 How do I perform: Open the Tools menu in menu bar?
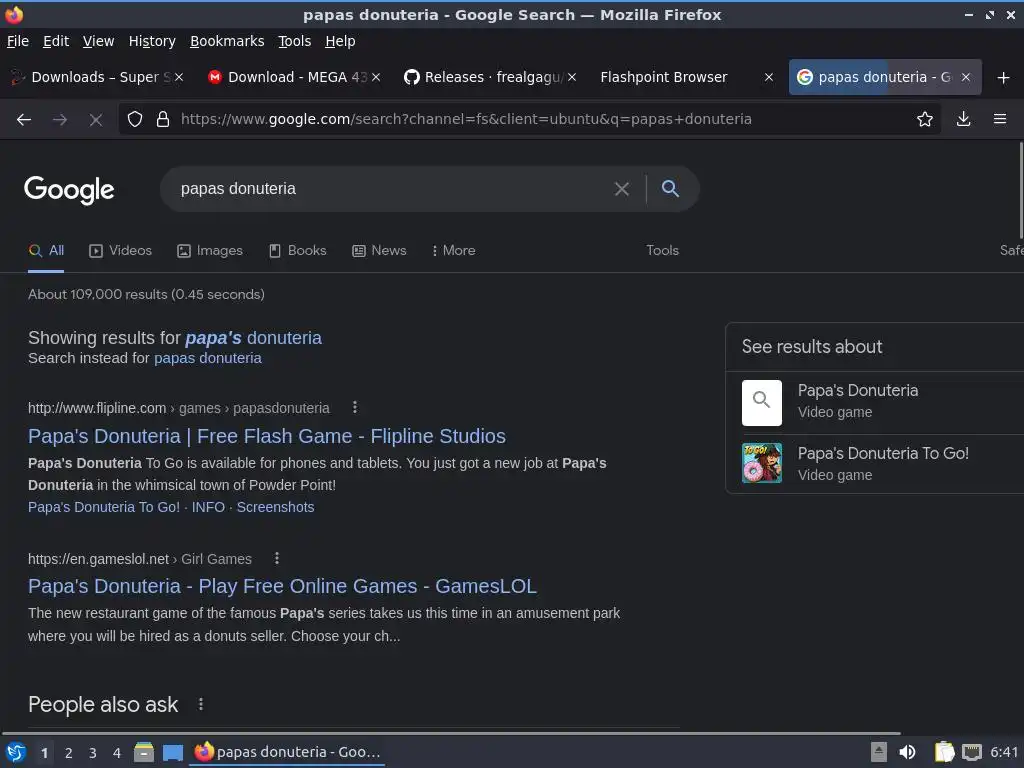point(295,41)
